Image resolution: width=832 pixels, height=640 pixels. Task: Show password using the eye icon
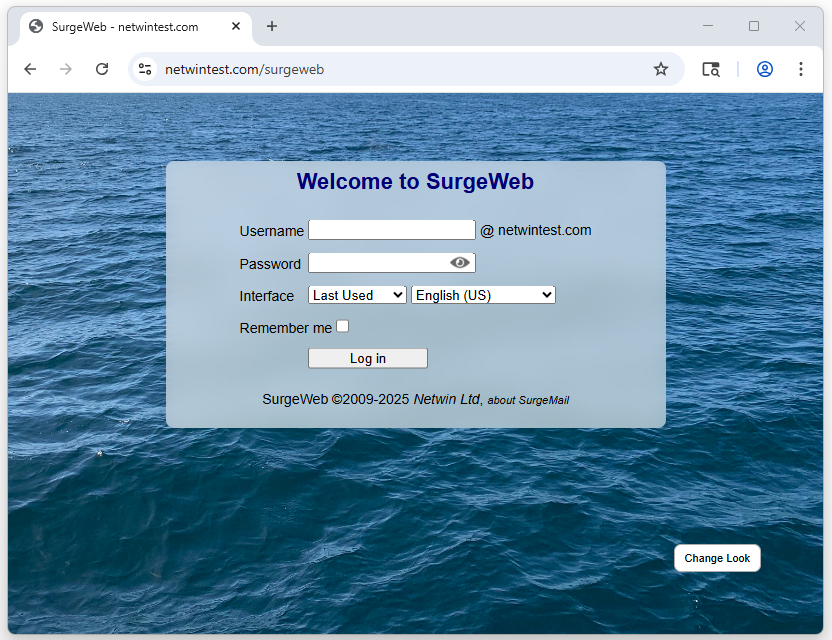(x=460, y=263)
